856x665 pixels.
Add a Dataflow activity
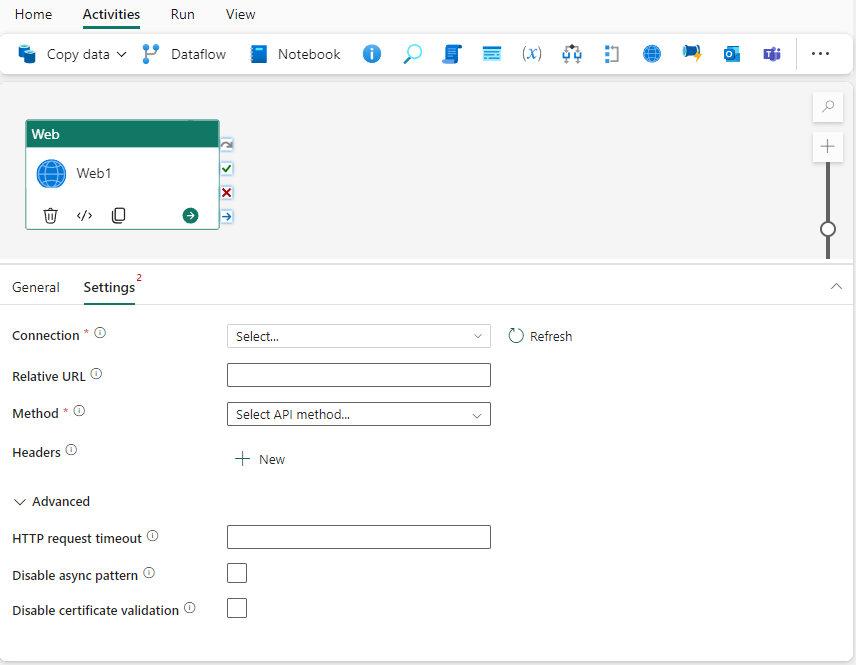[x=184, y=54]
